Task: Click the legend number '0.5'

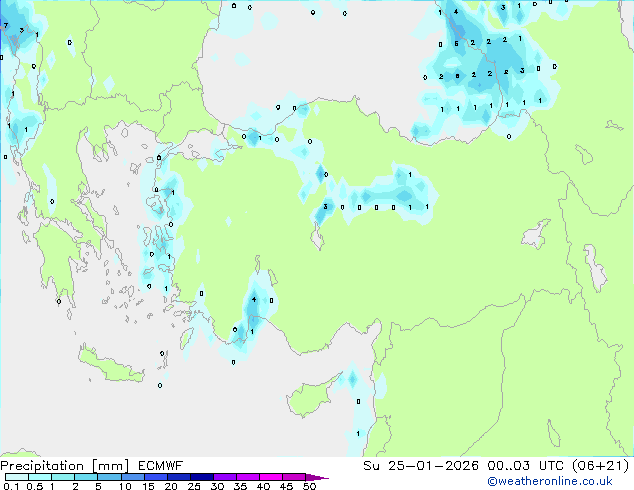Action: tap(35, 486)
